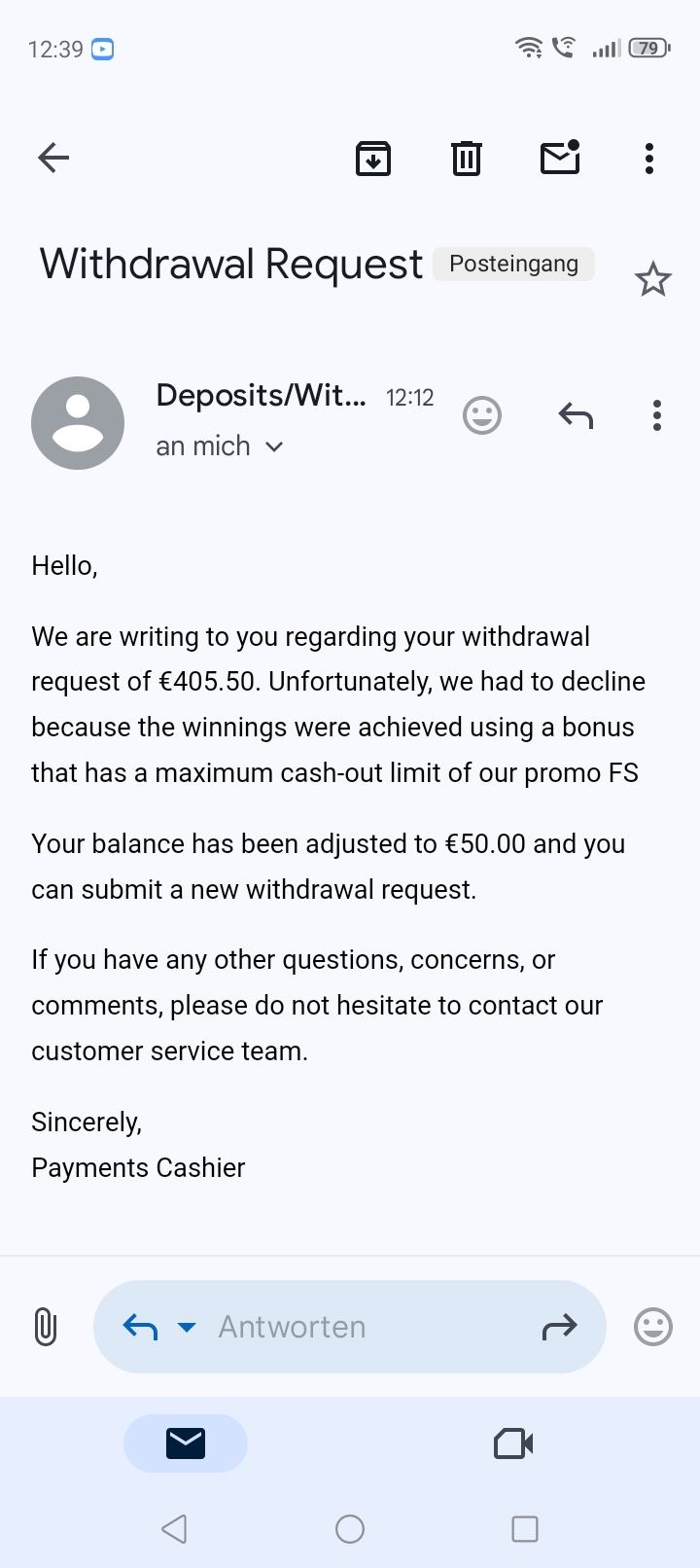This screenshot has width=700, height=1568.
Task: Go back with the top-left arrow
Action: coord(53,158)
